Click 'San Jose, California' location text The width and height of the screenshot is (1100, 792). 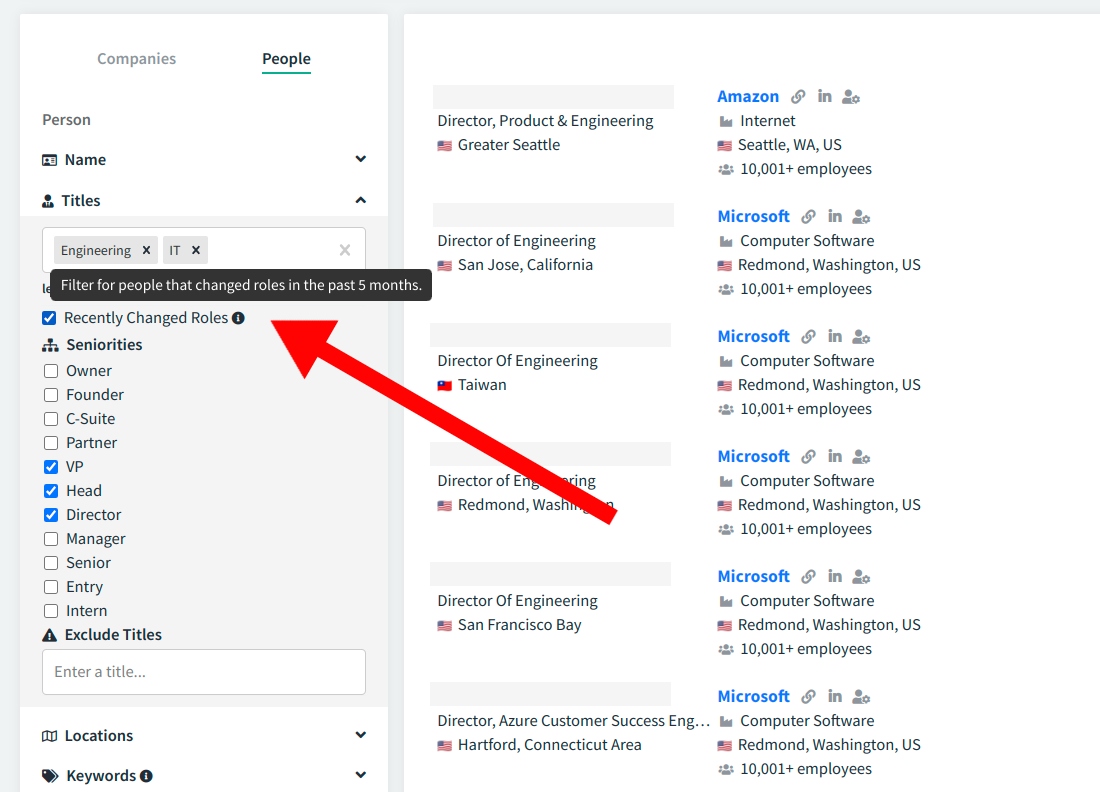point(525,264)
